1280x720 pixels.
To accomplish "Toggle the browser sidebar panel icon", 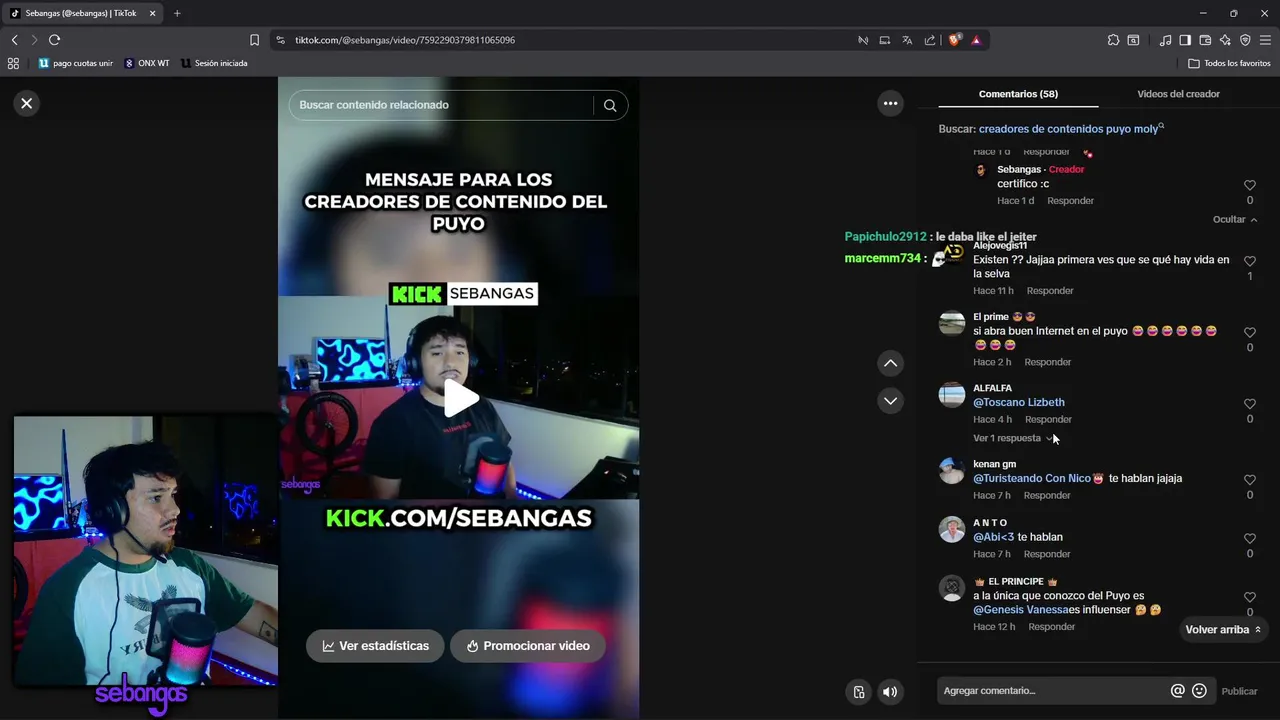I will click(1185, 40).
